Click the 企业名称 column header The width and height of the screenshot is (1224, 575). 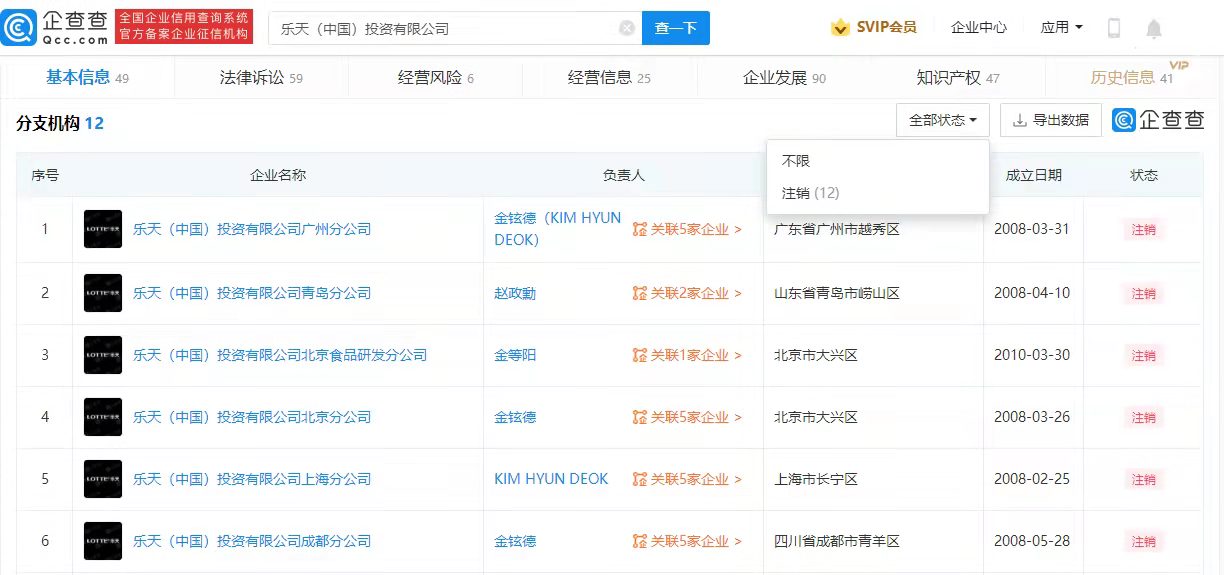click(x=278, y=175)
